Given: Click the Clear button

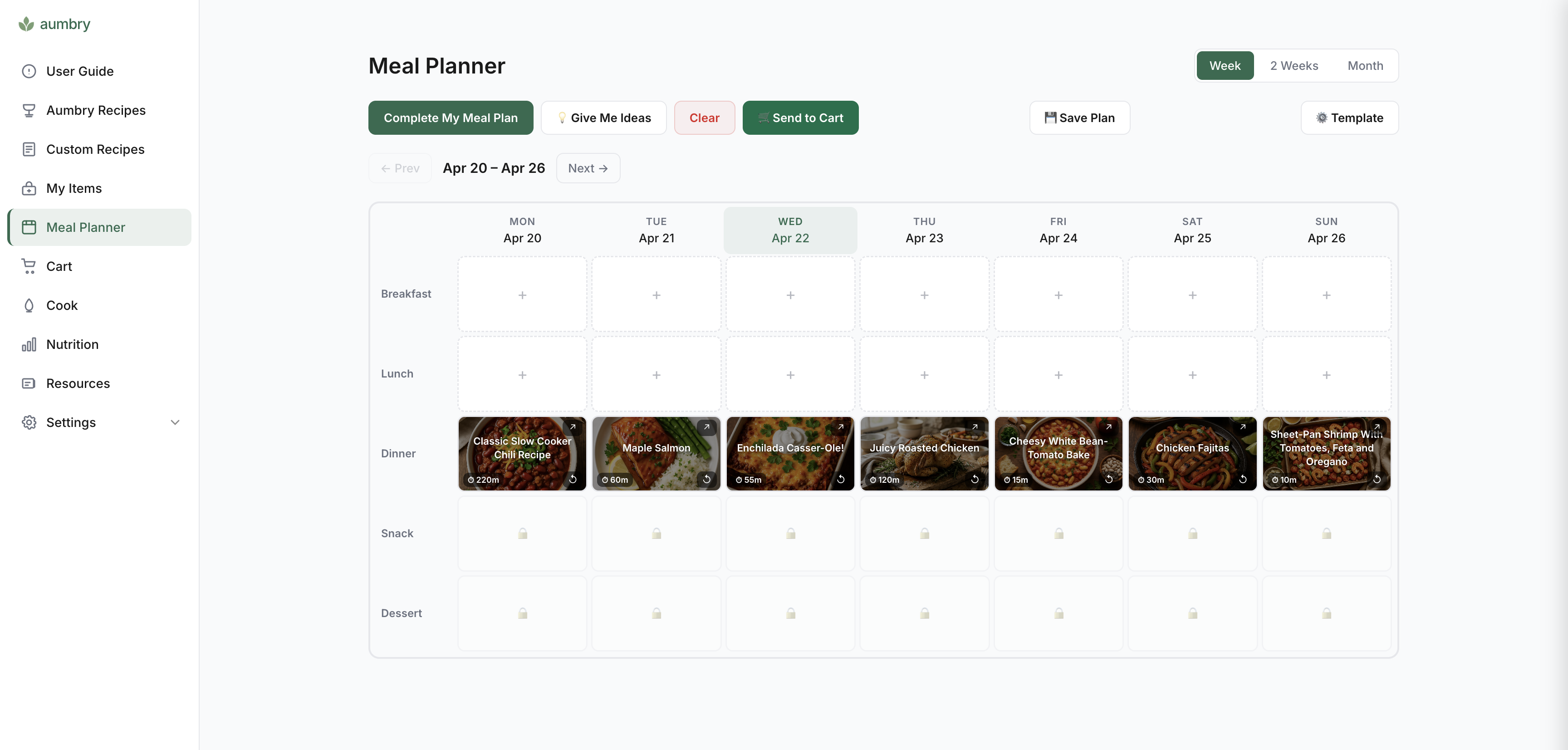Looking at the screenshot, I should (x=704, y=118).
